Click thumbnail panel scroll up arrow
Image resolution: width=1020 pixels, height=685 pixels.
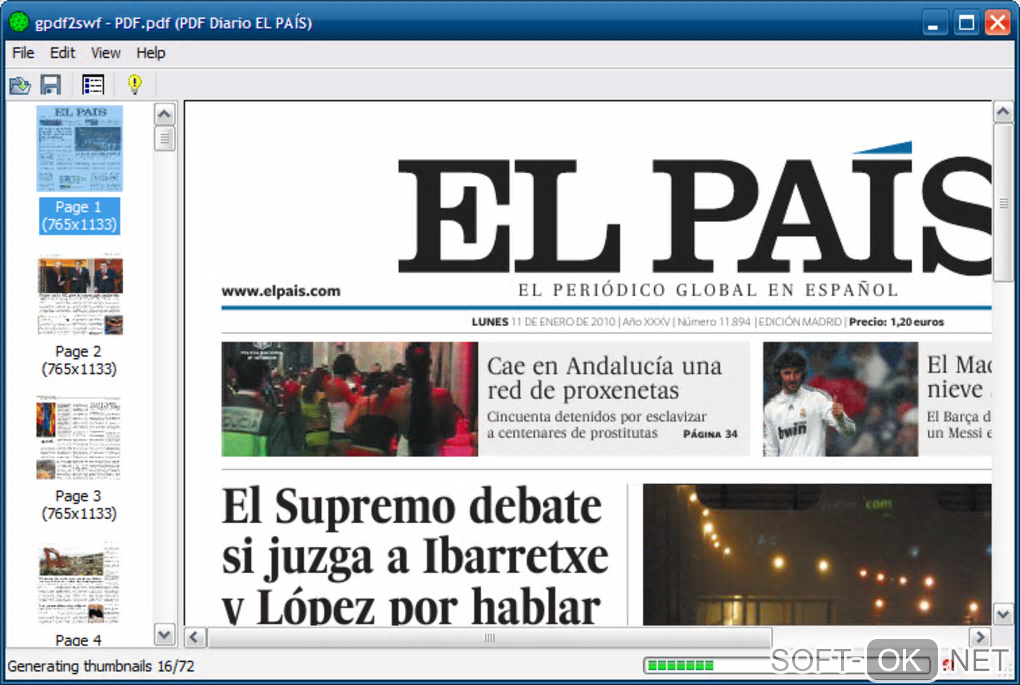tap(165, 114)
